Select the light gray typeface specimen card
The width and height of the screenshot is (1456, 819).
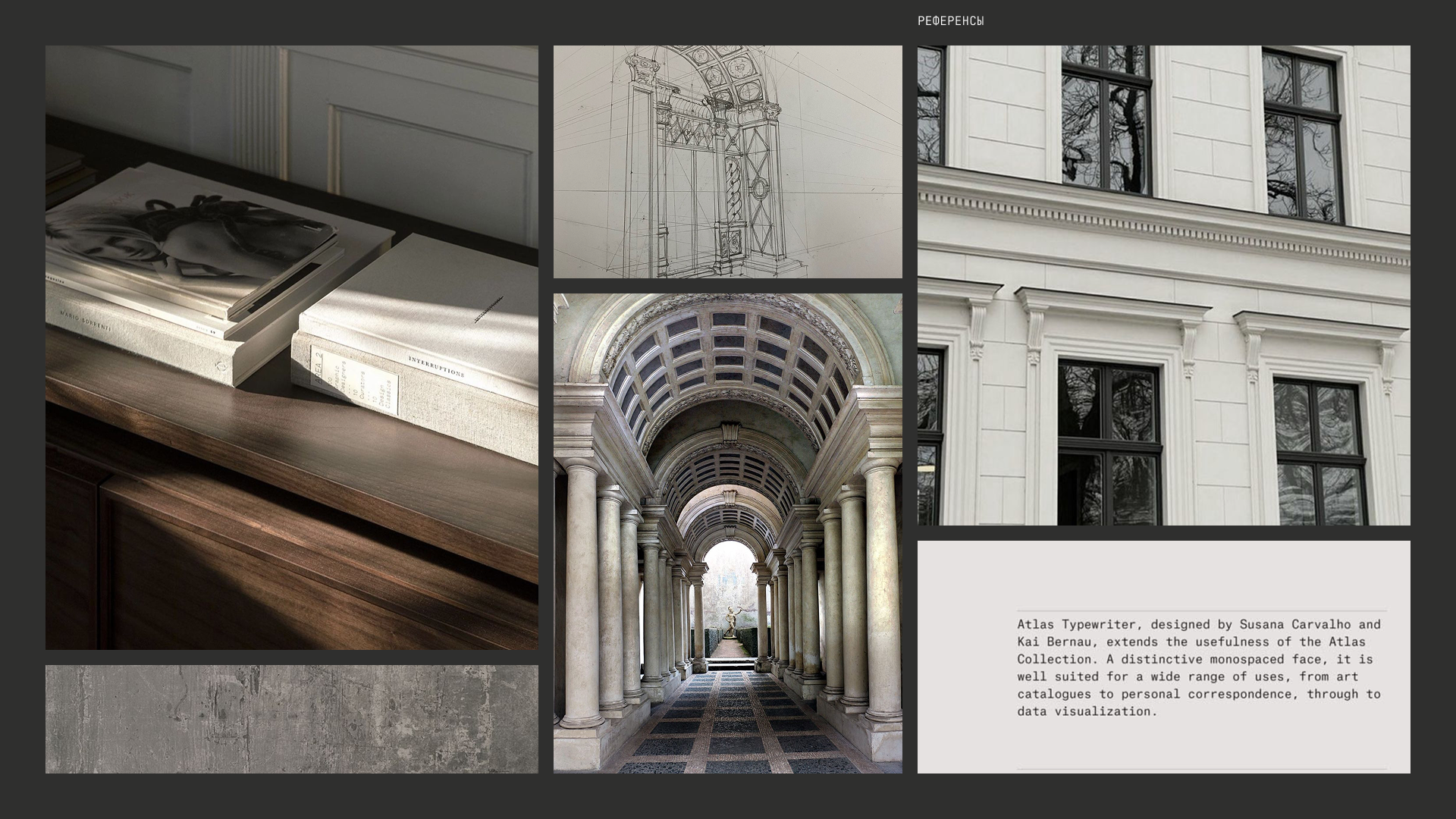point(1164,657)
